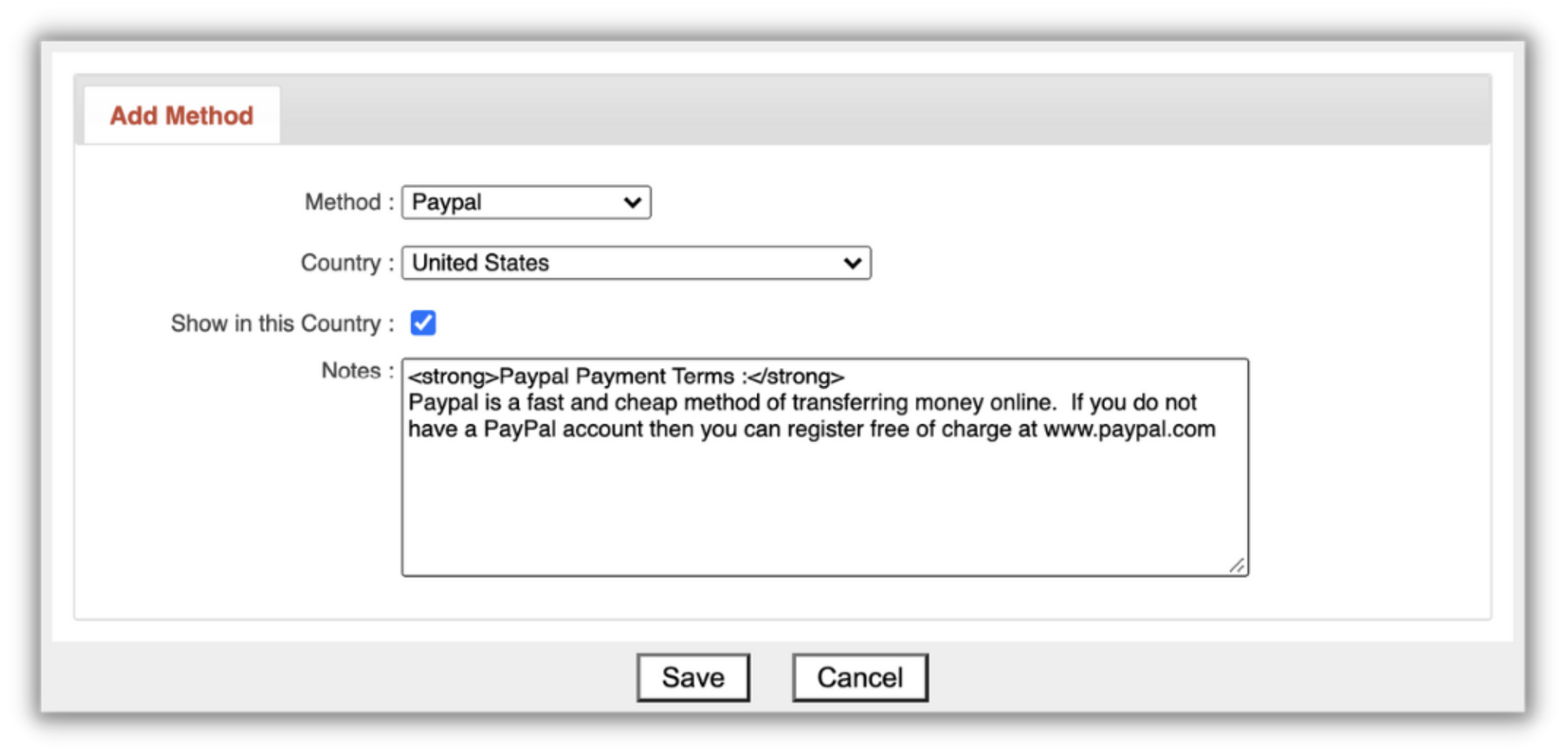Click the 'Notes :' field label
Image resolution: width=1568 pixels, height=753 pixels.
pos(358,370)
